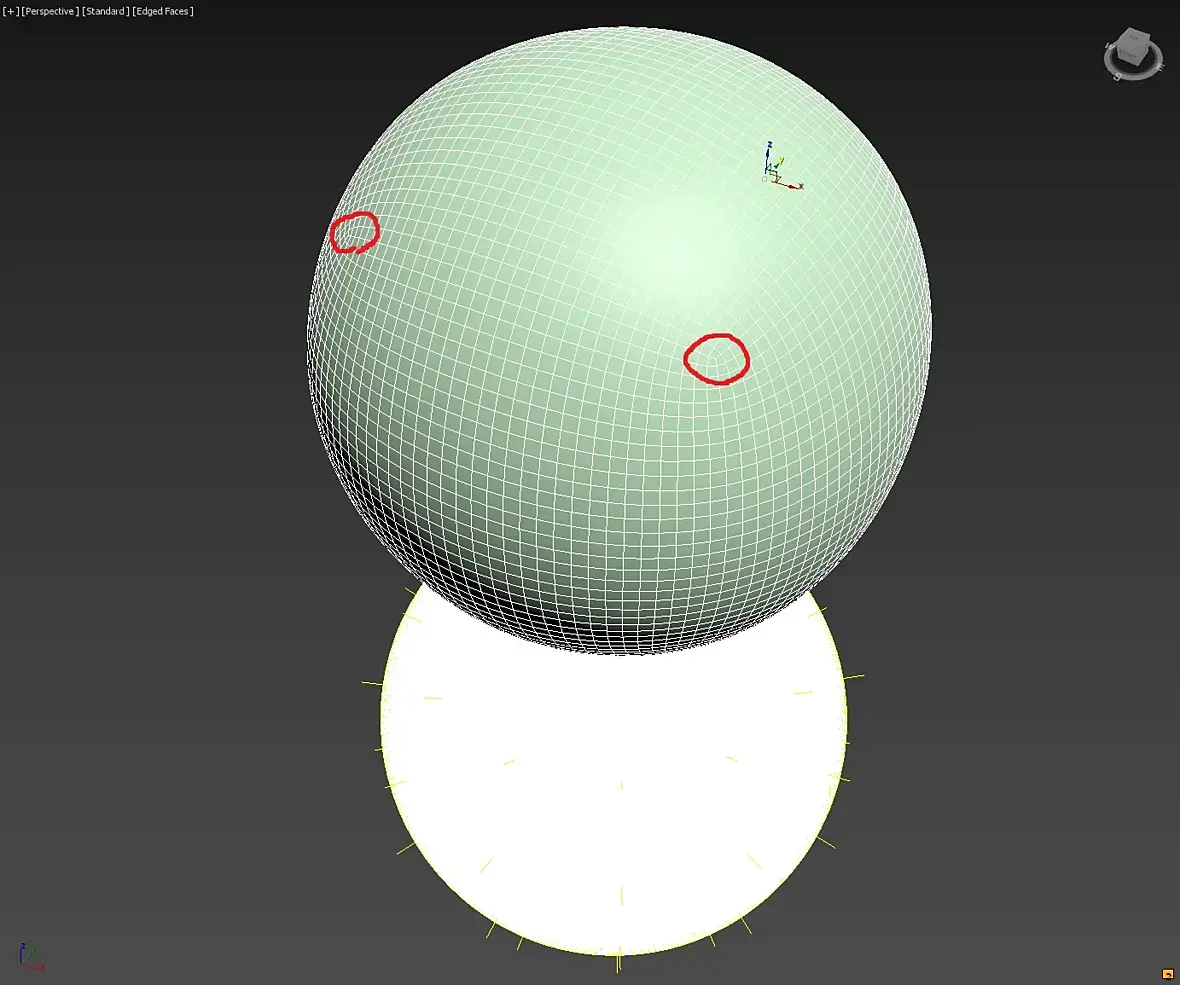The image size is (1180, 985).
Task: Open the Edged Faces per-view menu
Action: coord(163,11)
